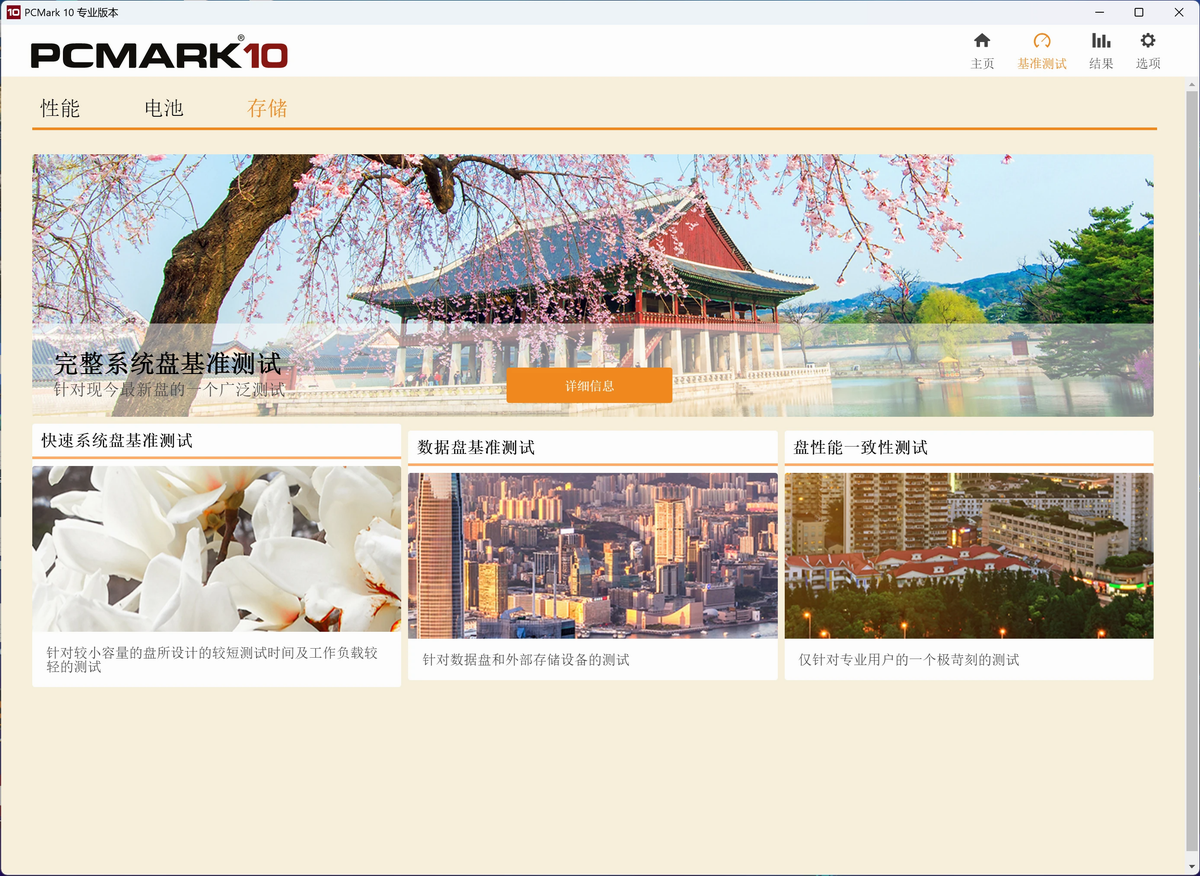Maximize the PCMark 10 window
Screen dimensions: 1200x876
[1139, 12]
